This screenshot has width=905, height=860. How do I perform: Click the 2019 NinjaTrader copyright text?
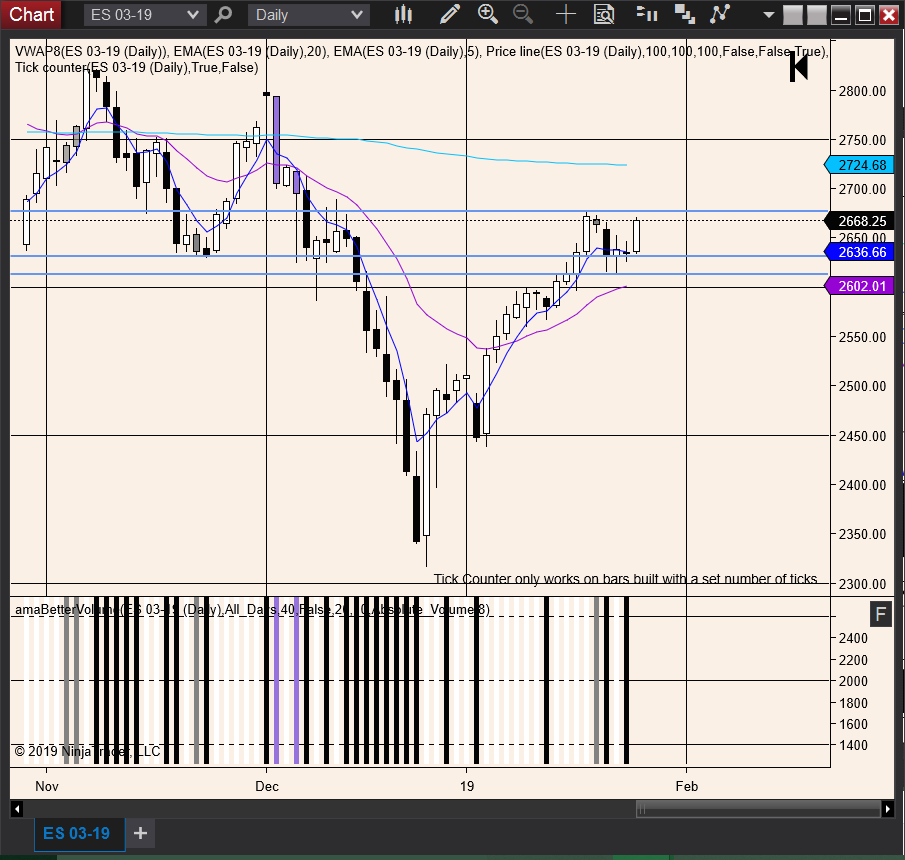coord(87,751)
